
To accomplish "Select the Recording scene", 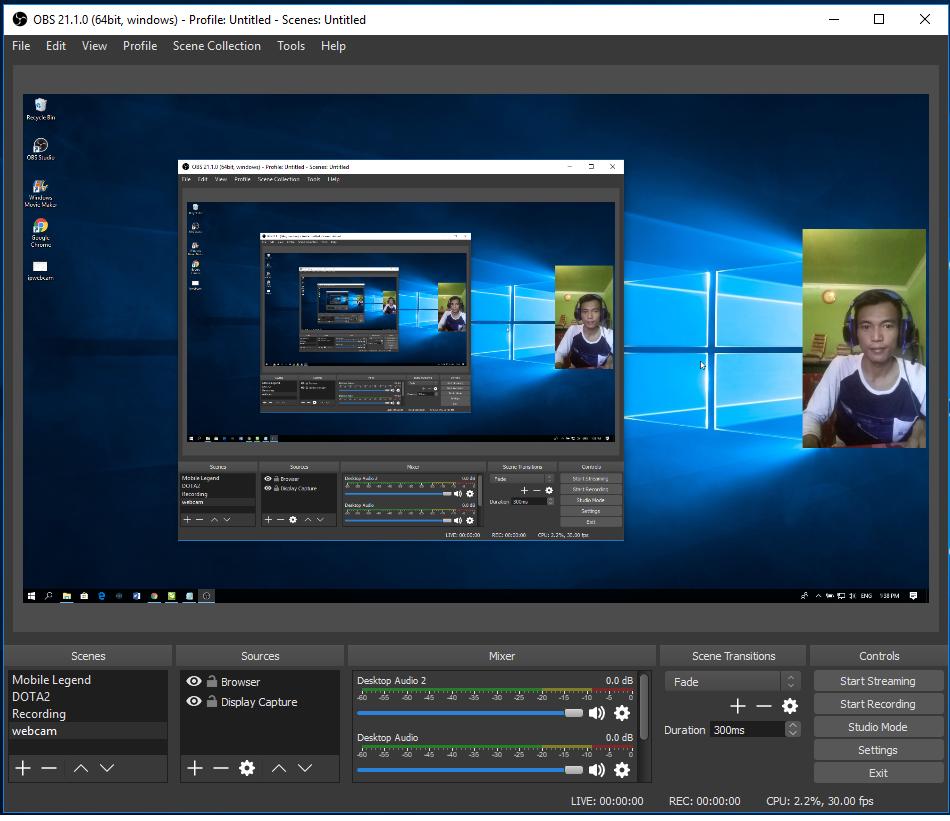I will point(88,714).
